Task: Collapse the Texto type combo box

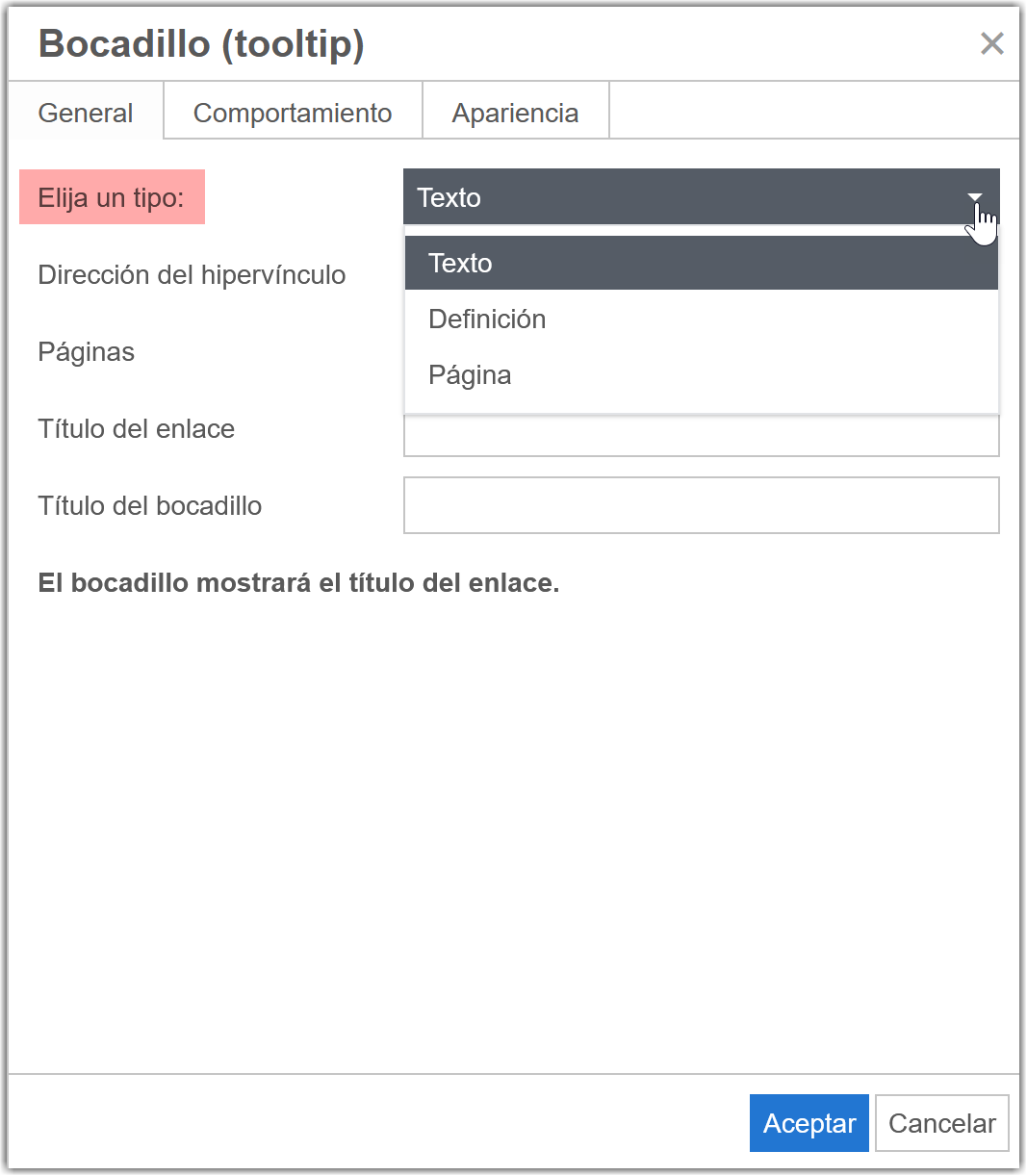Action: pos(674,198)
